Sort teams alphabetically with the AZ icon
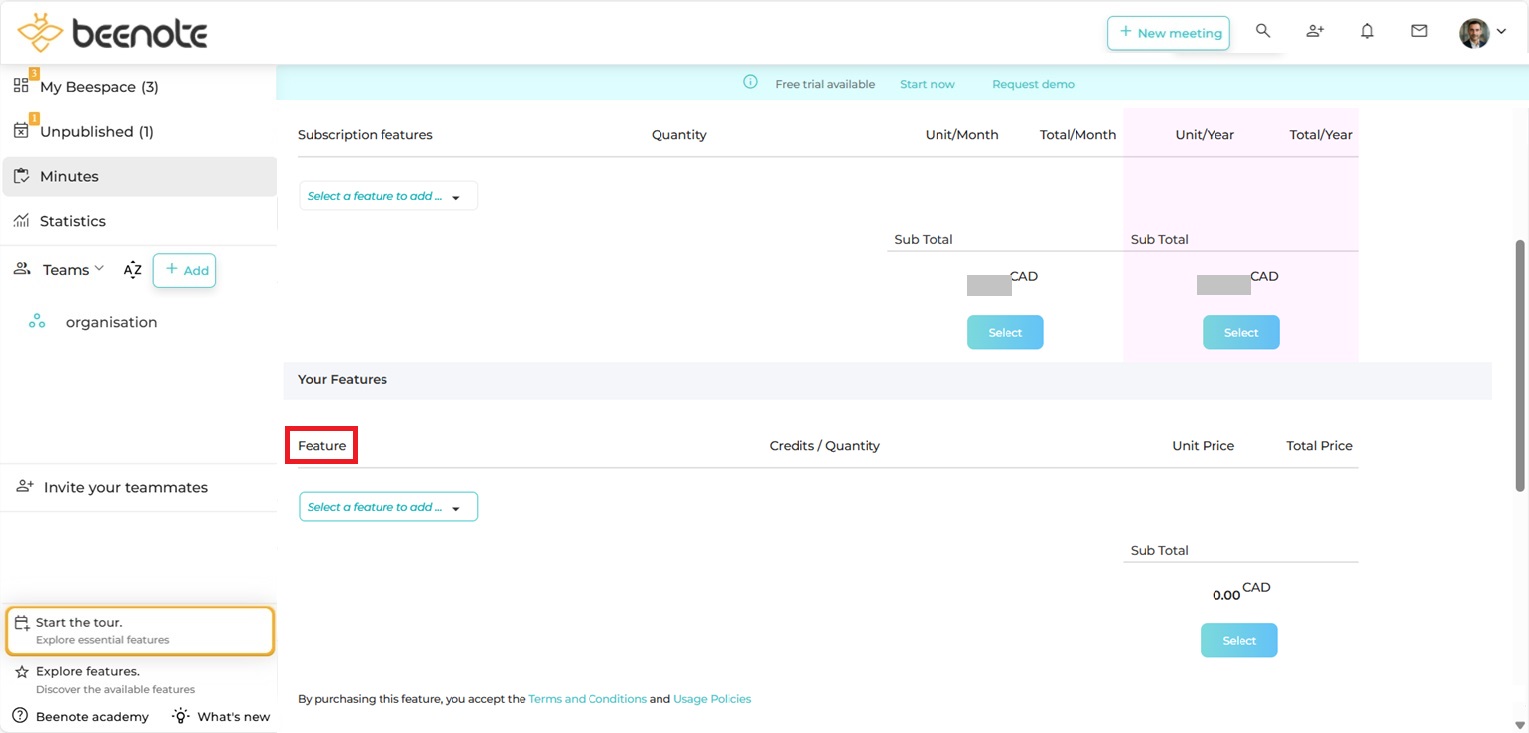The image size is (1529, 733). click(132, 269)
